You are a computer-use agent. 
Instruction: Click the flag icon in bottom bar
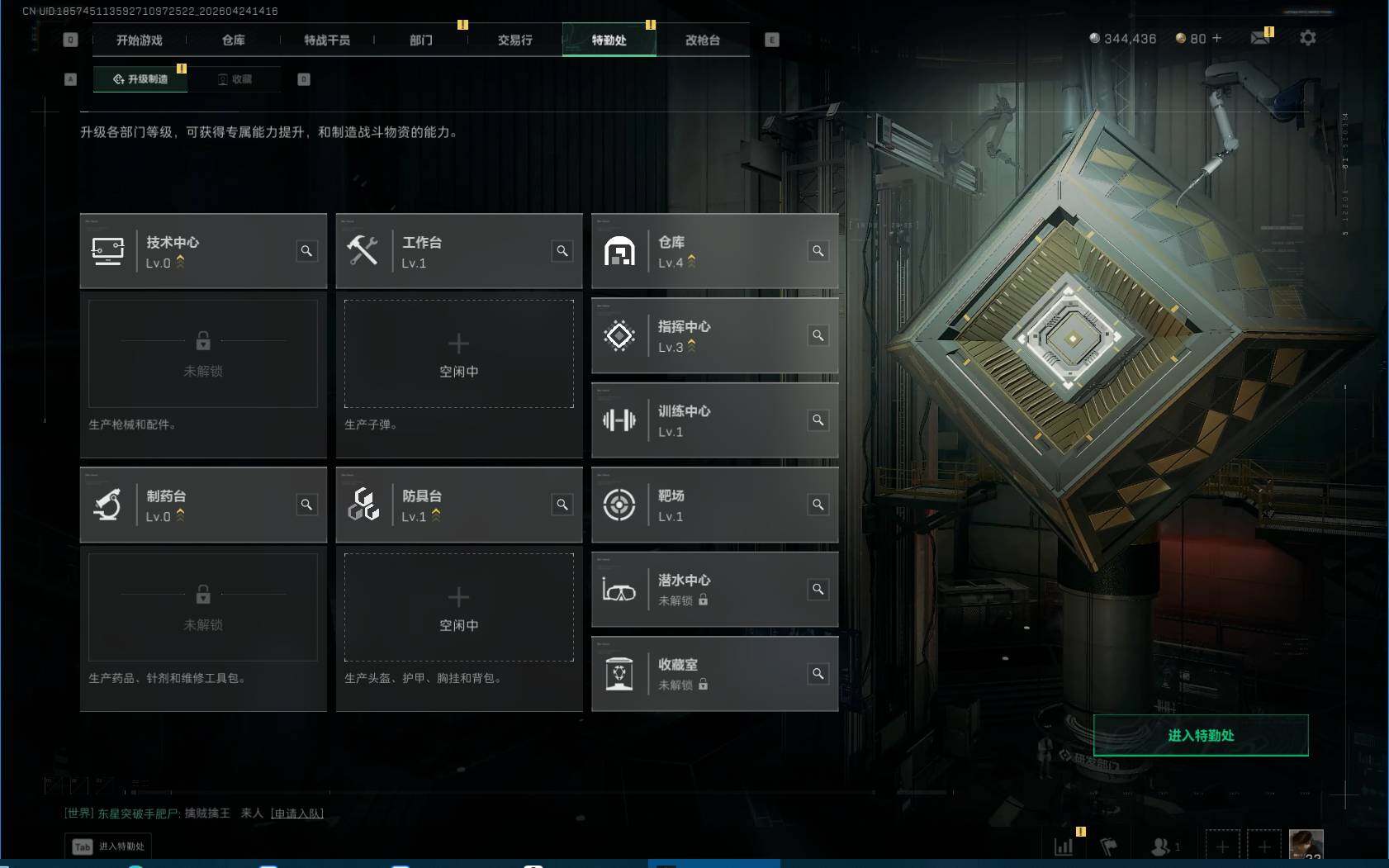coord(1109,847)
